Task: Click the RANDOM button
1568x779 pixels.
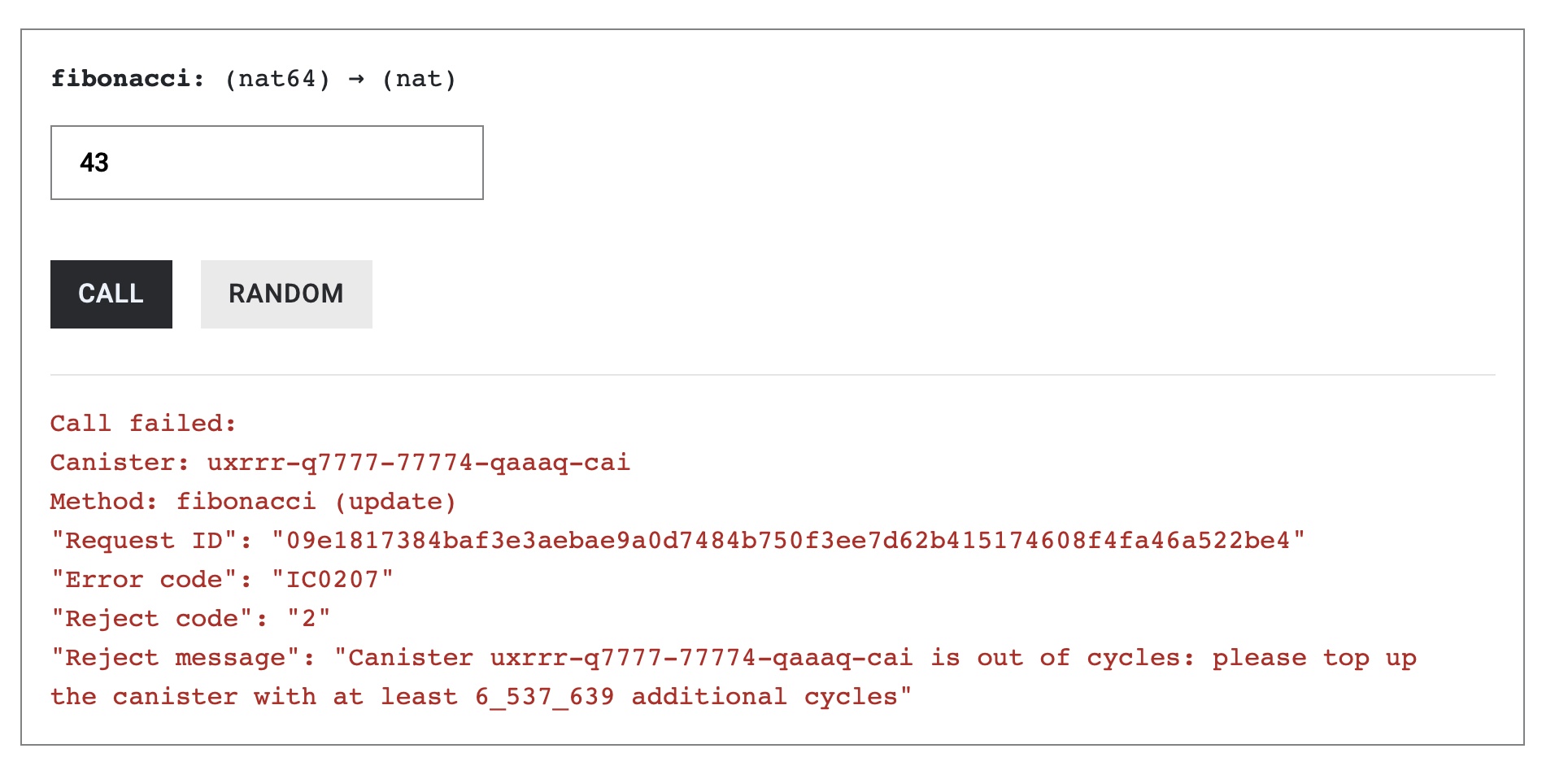Action: tap(285, 294)
